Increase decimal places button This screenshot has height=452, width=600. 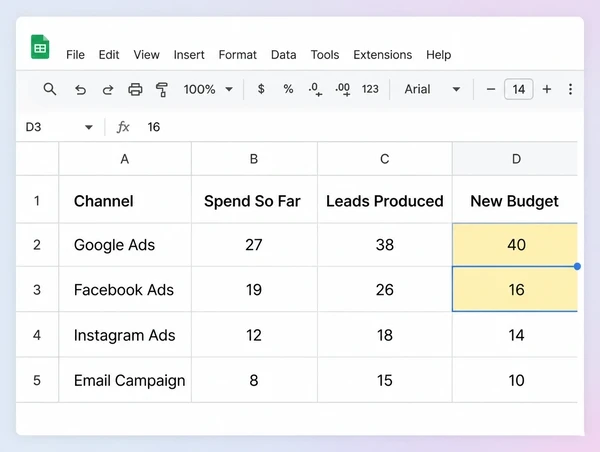point(342,89)
